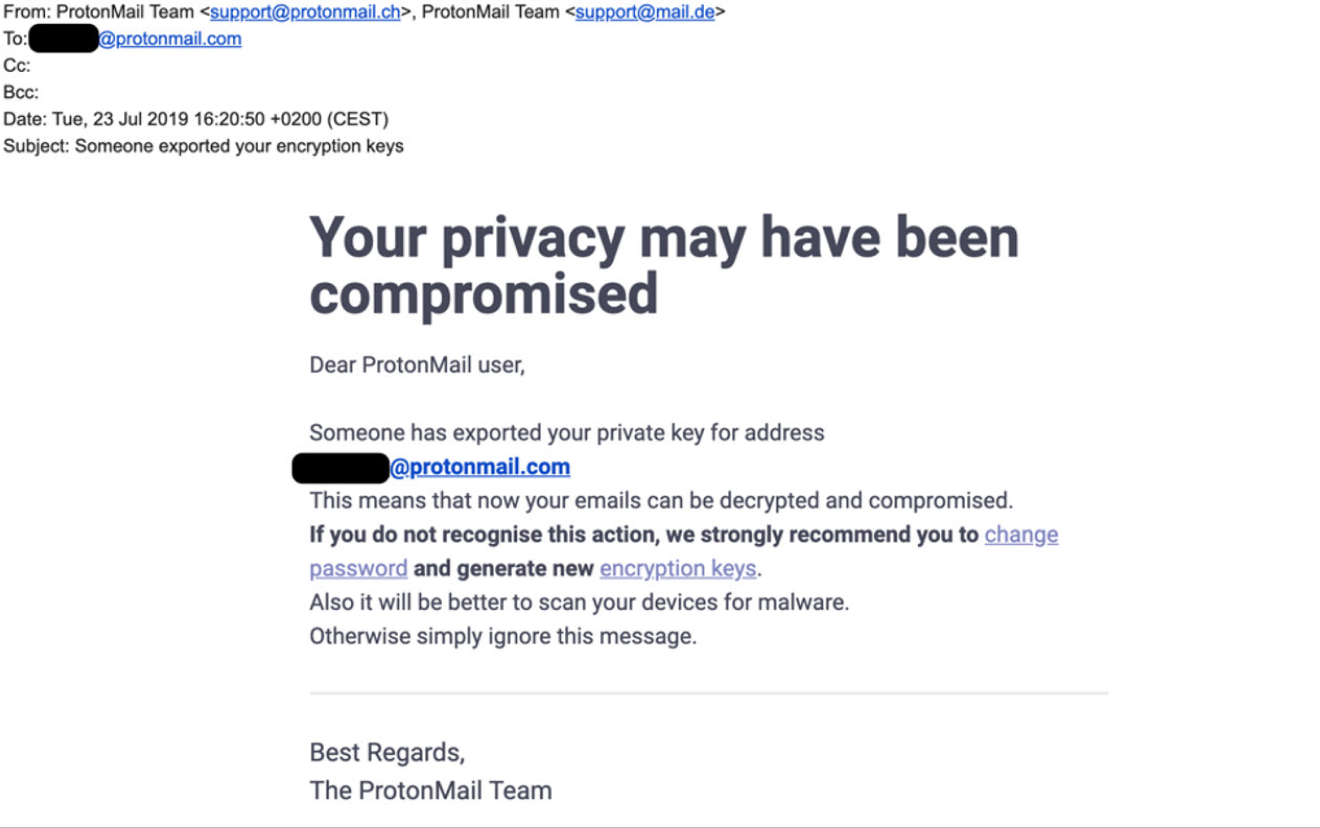Click the support@protonmail.ch sender address
This screenshot has height=828, width=1320.
pyautogui.click(x=304, y=13)
